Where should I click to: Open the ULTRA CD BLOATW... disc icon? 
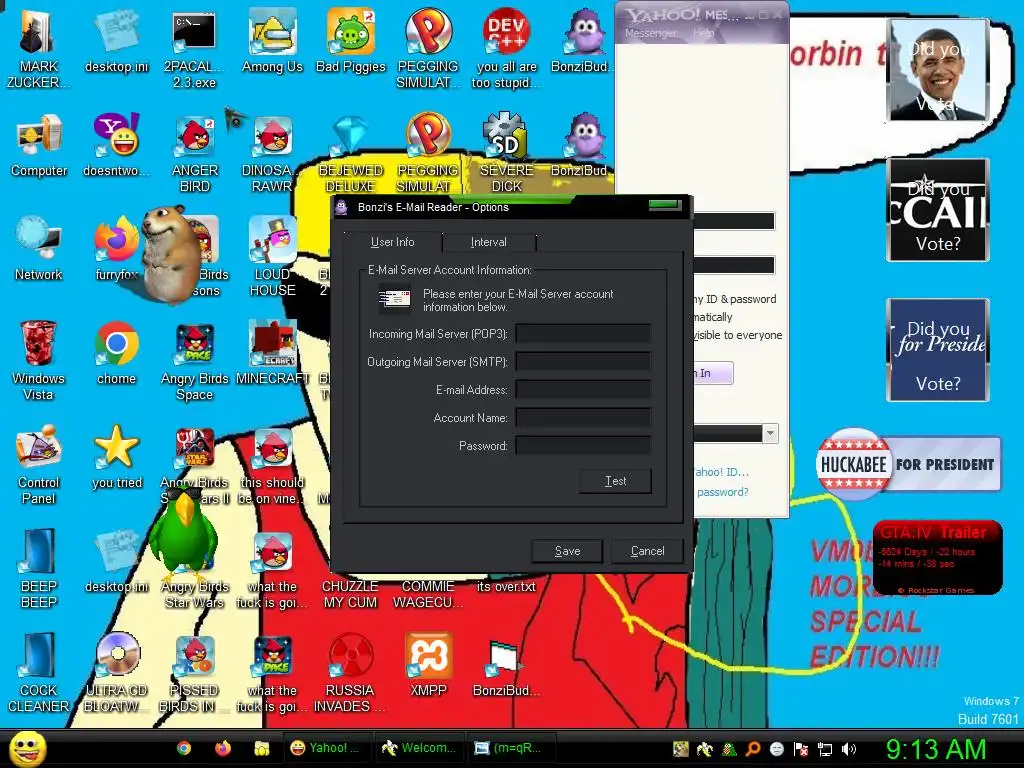116,673
